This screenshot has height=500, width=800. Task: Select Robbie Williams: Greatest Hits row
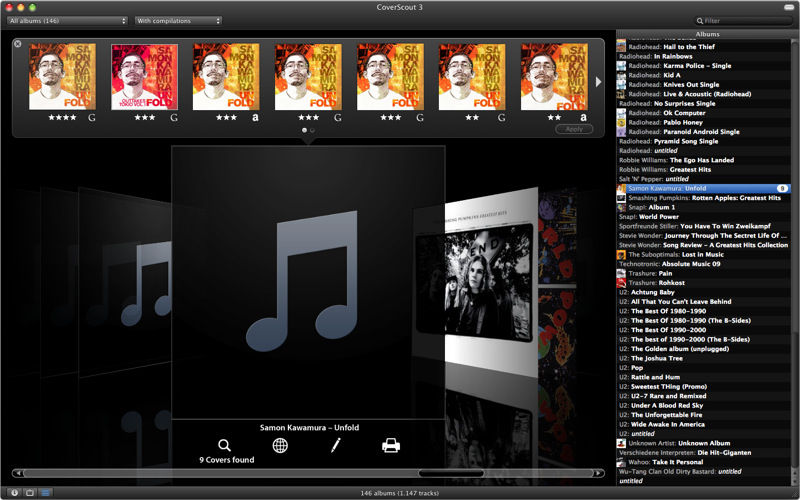pyautogui.click(x=704, y=169)
